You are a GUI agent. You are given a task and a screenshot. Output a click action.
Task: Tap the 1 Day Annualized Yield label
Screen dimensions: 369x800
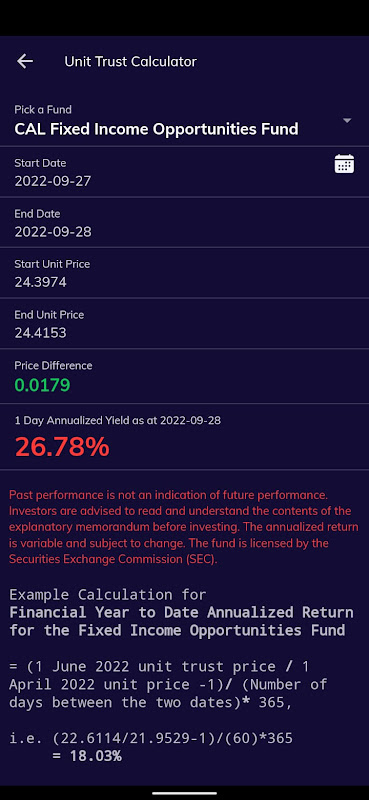[117, 420]
